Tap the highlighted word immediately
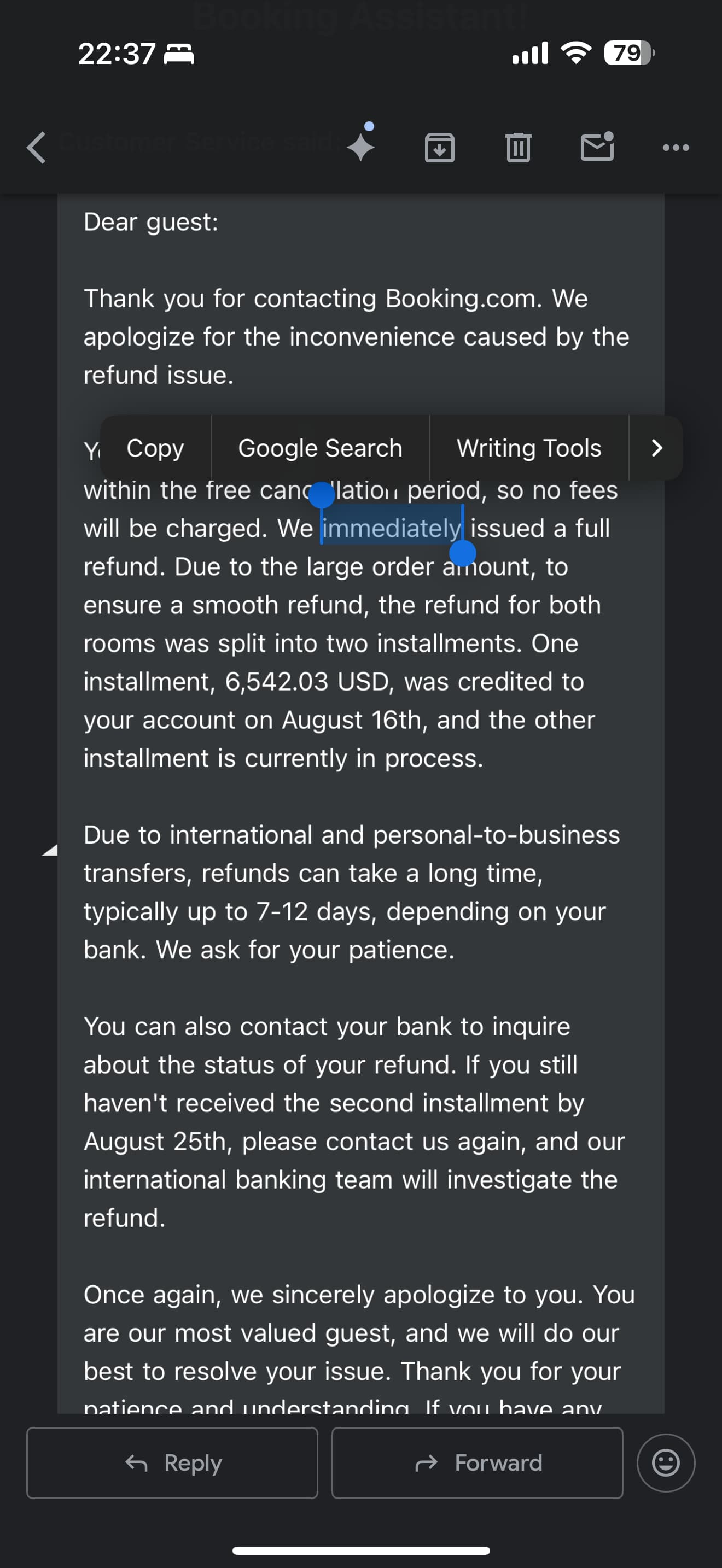Viewport: 722px width, 1568px height. coord(392,528)
